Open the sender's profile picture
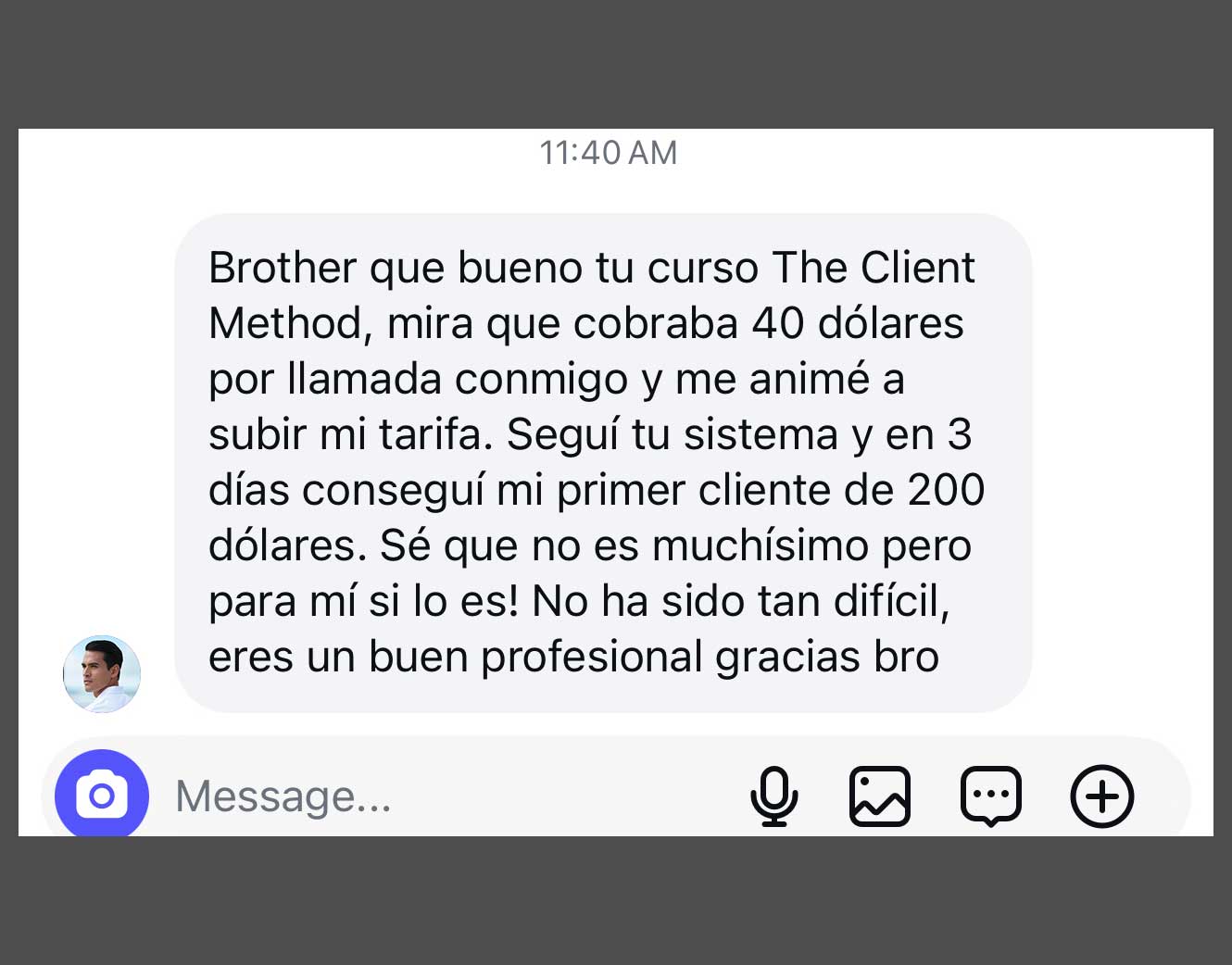Screen dimensions: 1232x965 102,674
